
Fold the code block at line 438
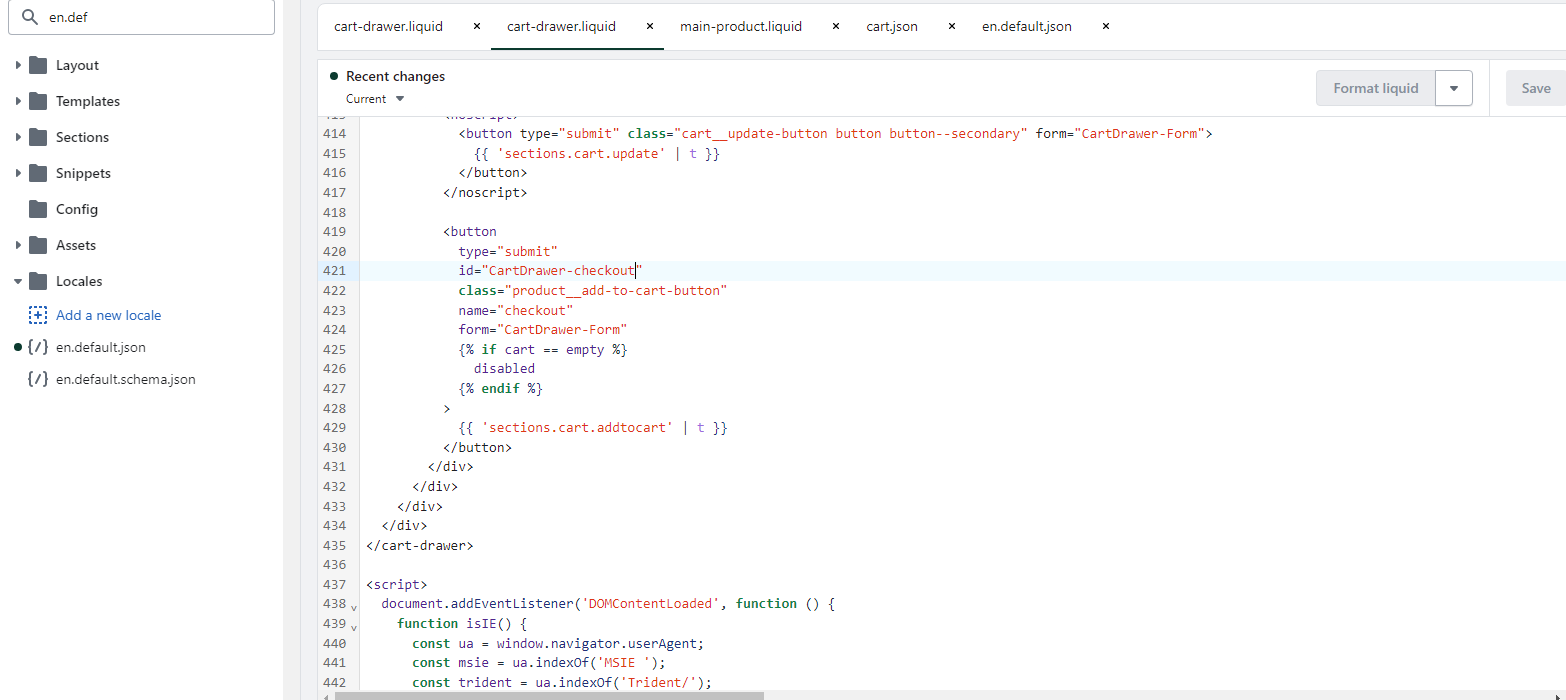(354, 605)
